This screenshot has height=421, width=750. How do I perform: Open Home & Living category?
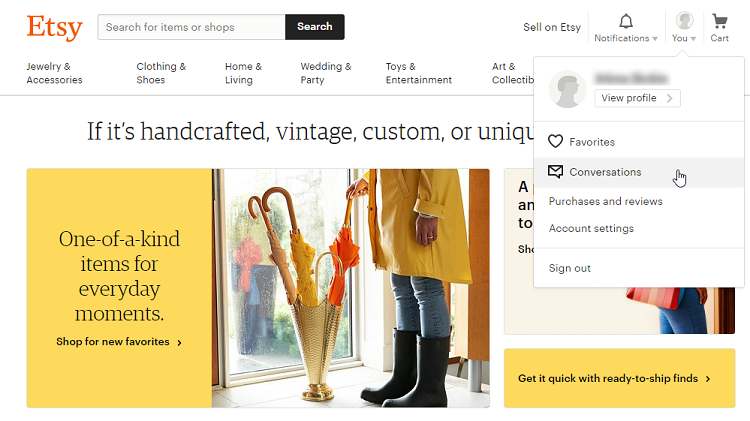pos(243,73)
